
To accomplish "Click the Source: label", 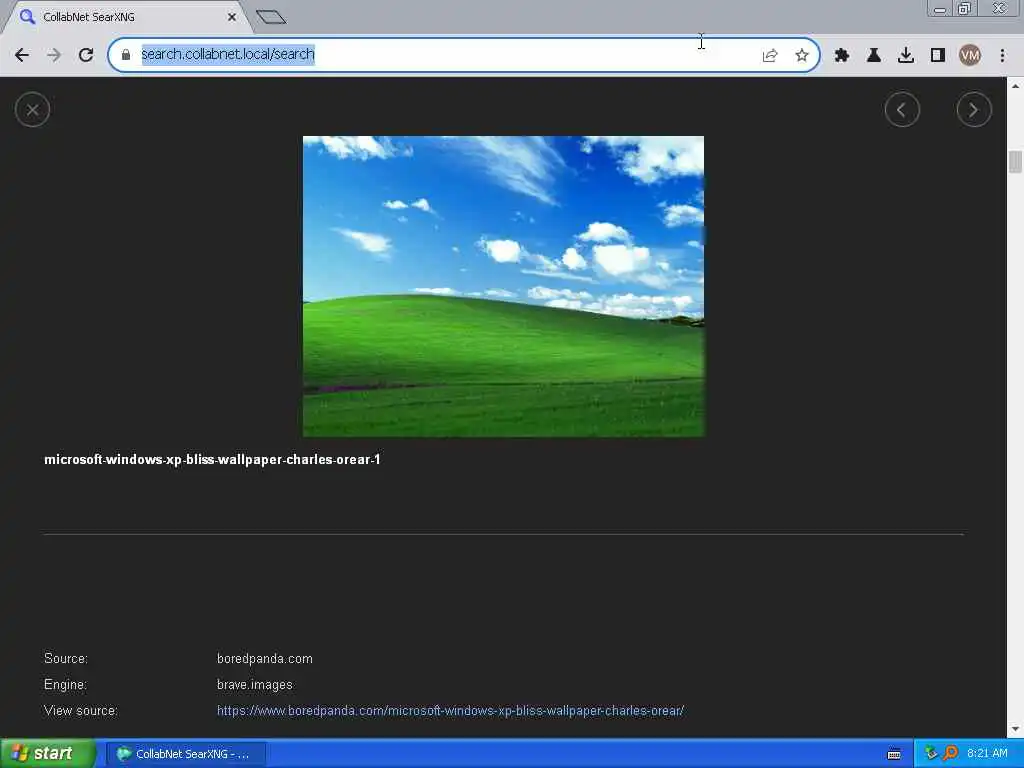I will point(65,658).
